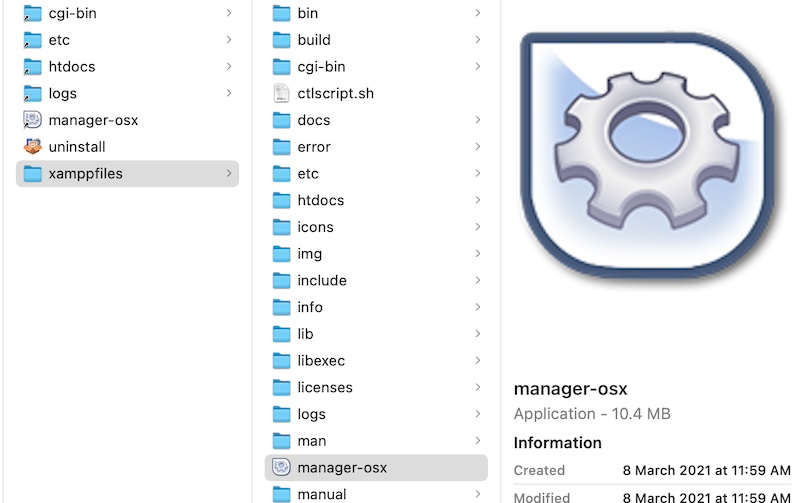This screenshot has width=800, height=503.
Task: Select "manager-osx" name in the first column
Action: (x=93, y=120)
